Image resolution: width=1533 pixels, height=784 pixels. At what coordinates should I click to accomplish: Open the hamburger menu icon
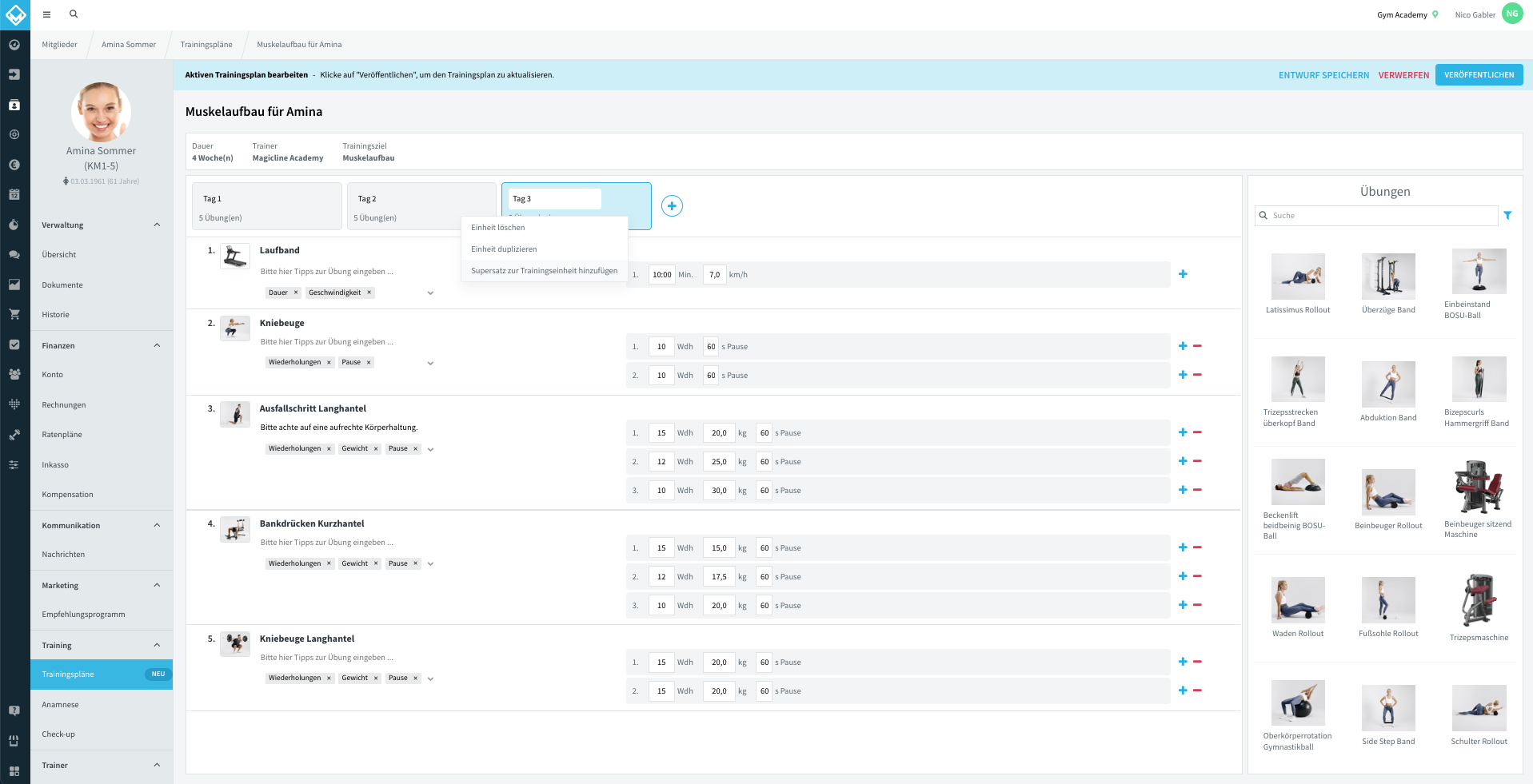[x=47, y=14]
